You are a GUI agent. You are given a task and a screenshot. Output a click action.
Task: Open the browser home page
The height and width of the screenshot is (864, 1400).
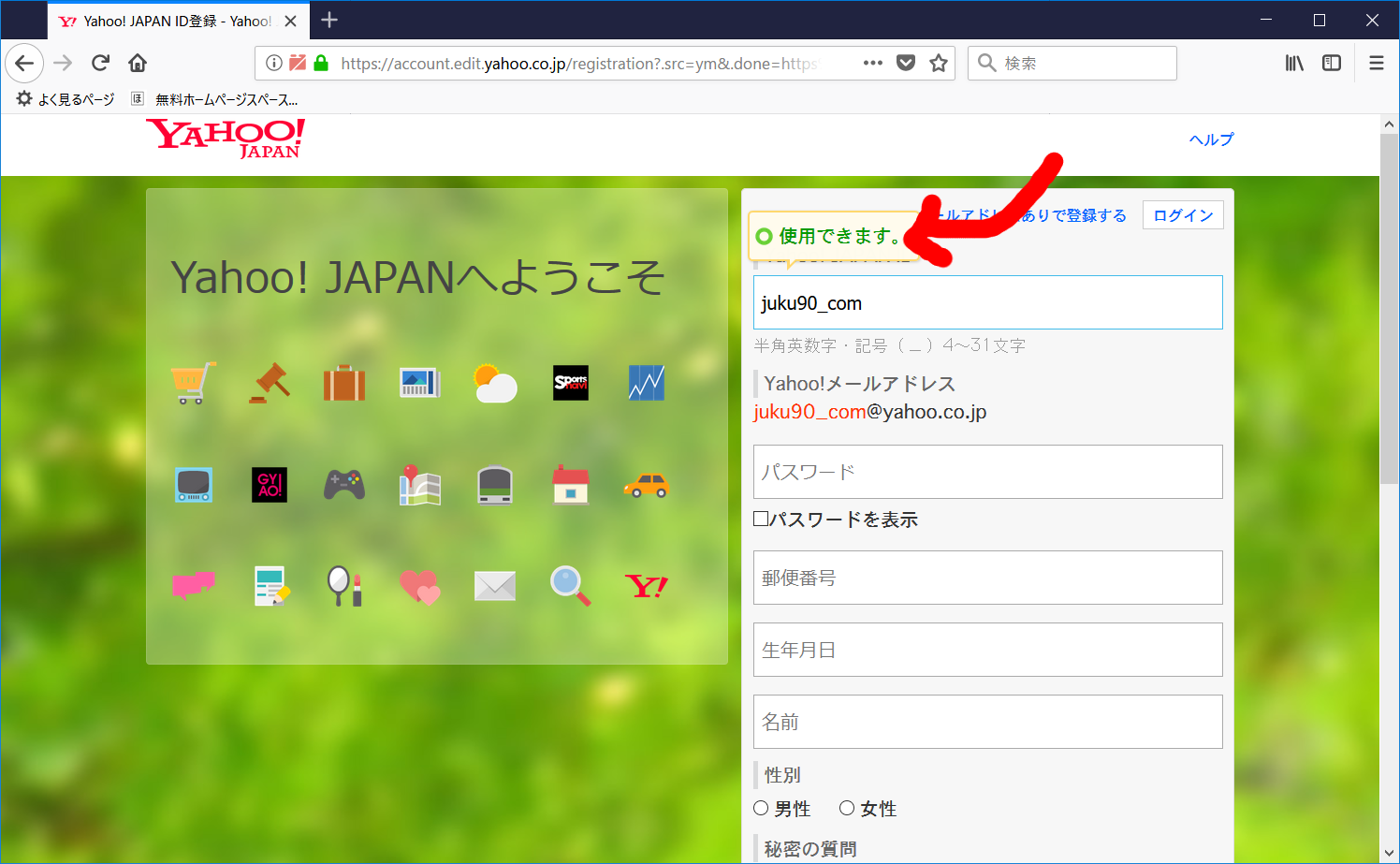[x=138, y=63]
